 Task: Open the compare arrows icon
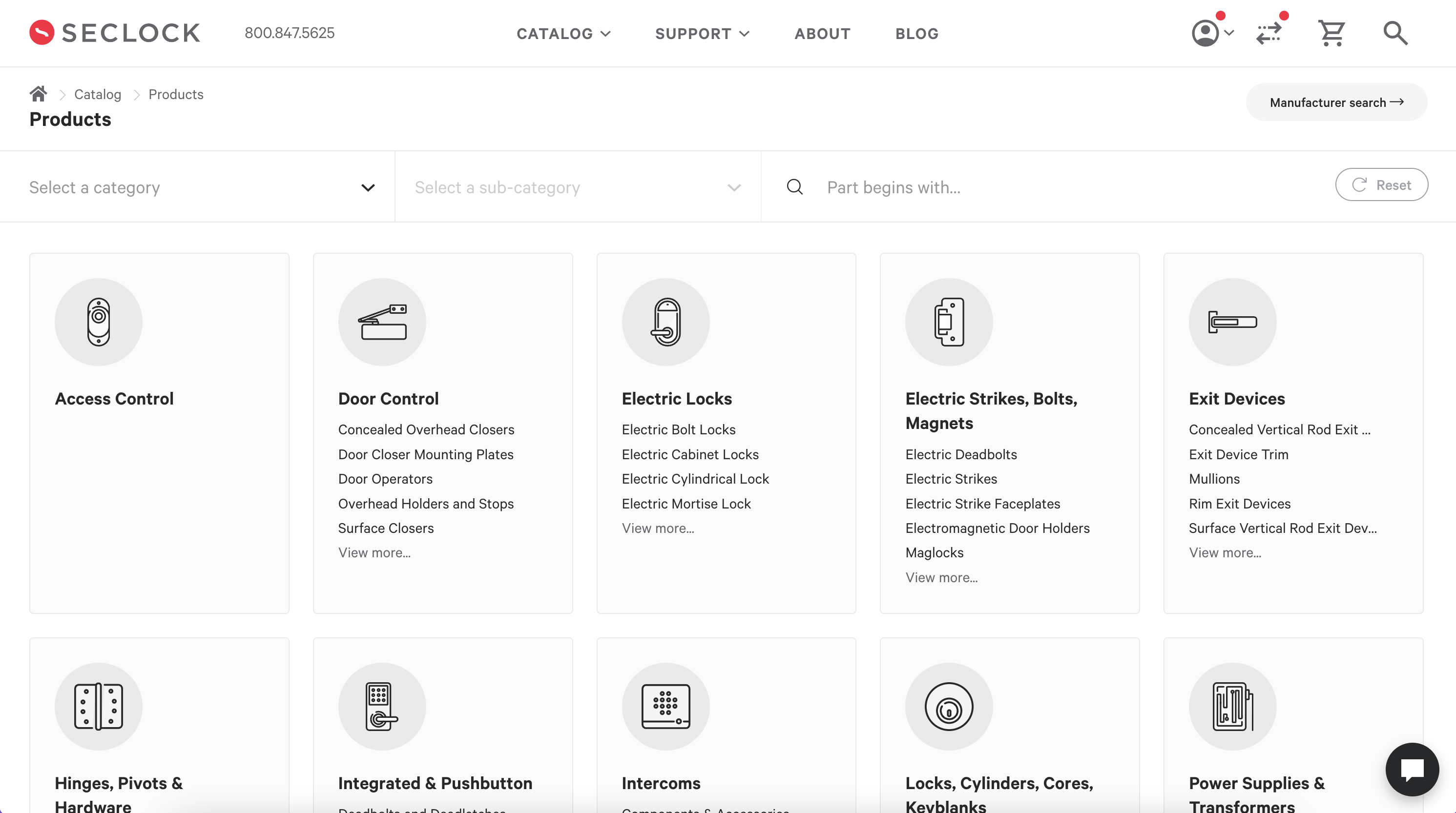[1269, 33]
